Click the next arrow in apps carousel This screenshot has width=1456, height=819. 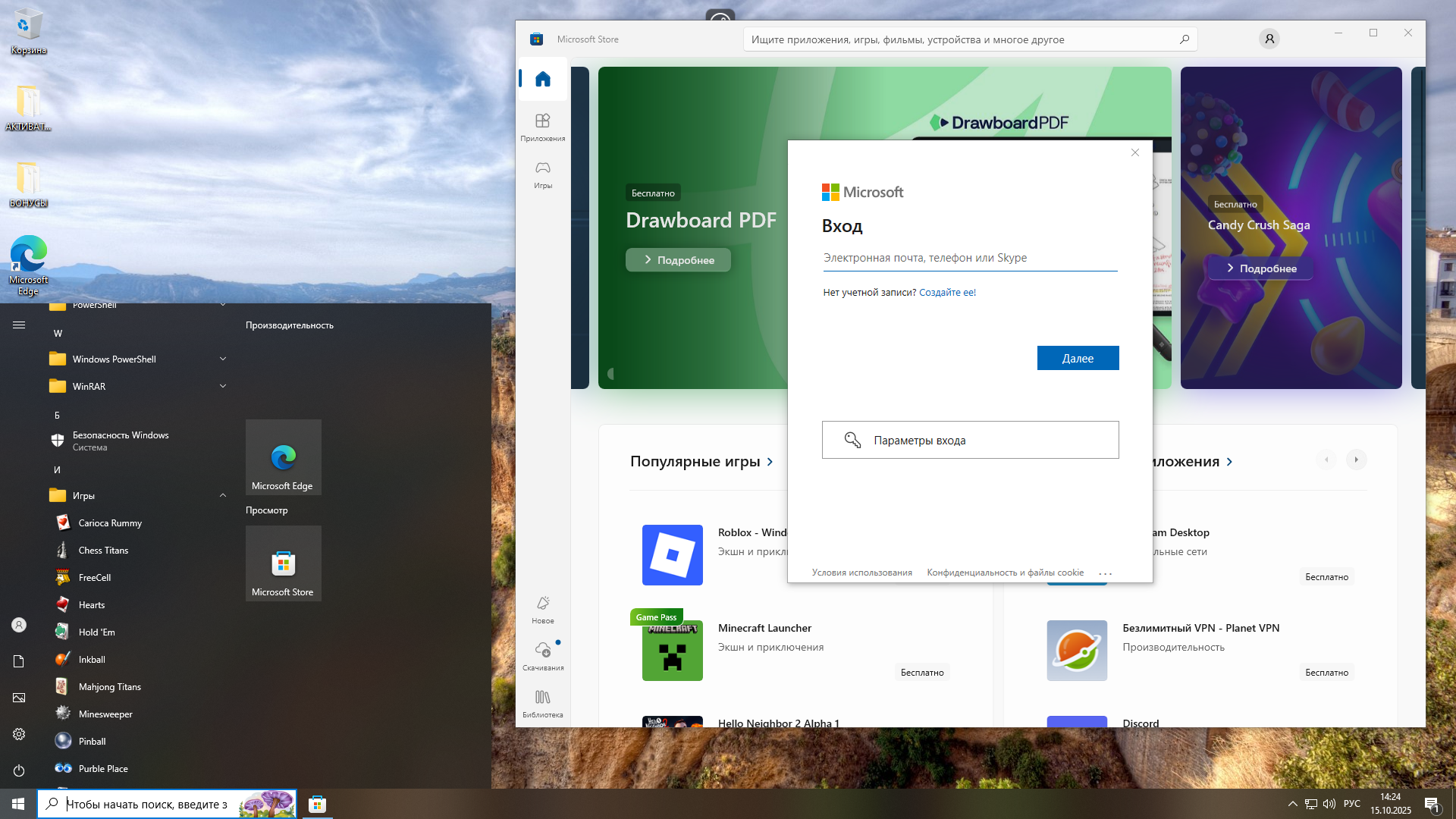pos(1356,460)
